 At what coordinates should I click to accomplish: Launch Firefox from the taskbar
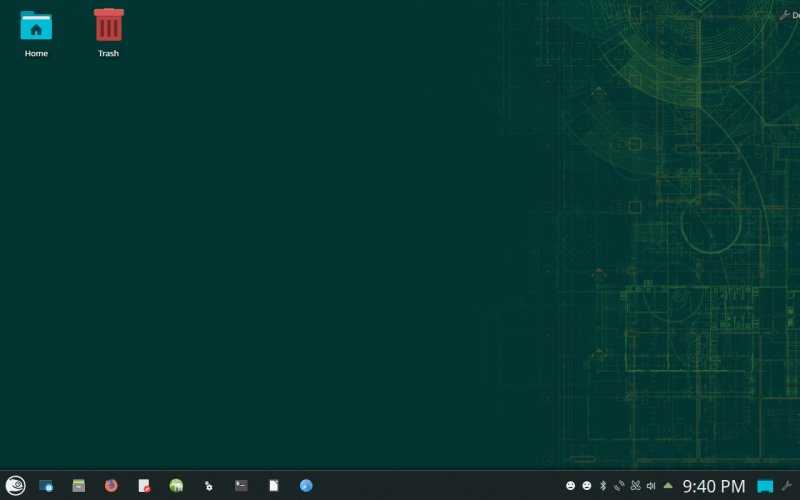coord(111,485)
